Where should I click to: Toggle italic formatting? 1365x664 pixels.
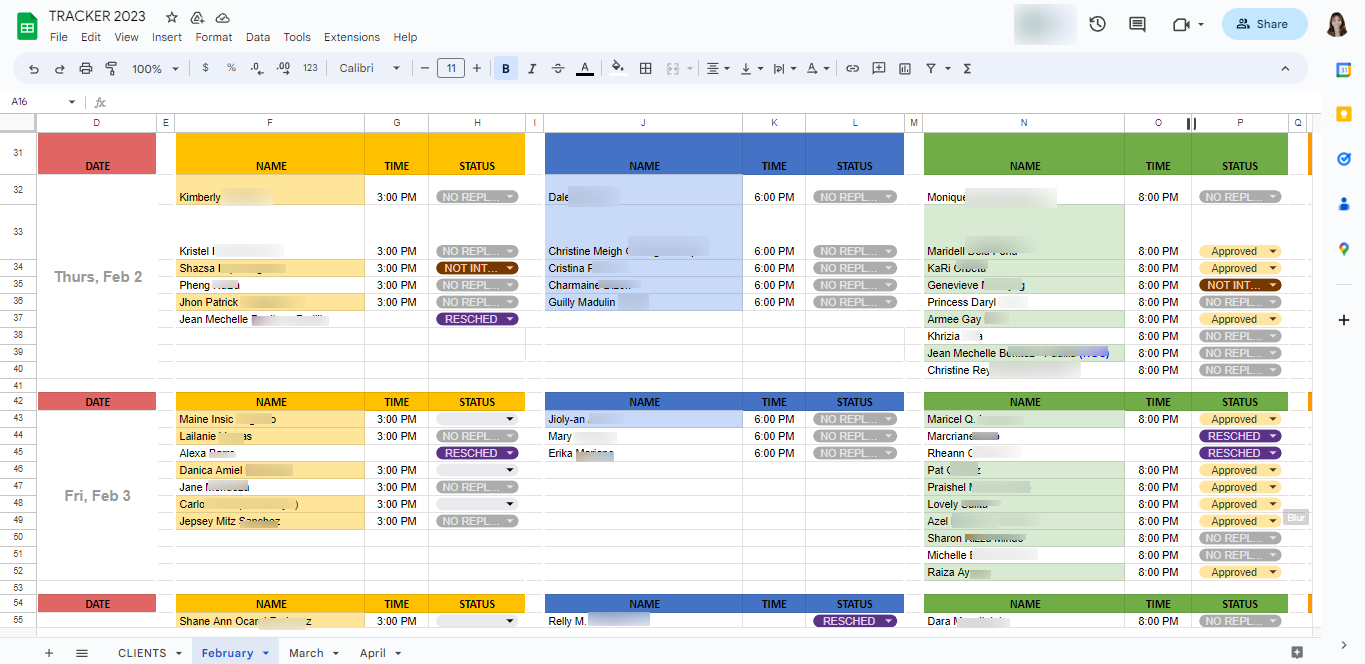click(532, 69)
